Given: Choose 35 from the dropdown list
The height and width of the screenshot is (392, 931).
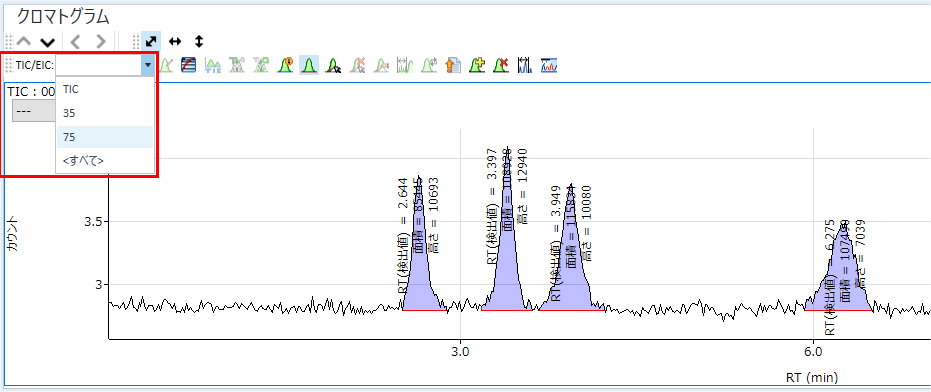Looking at the screenshot, I should point(104,113).
